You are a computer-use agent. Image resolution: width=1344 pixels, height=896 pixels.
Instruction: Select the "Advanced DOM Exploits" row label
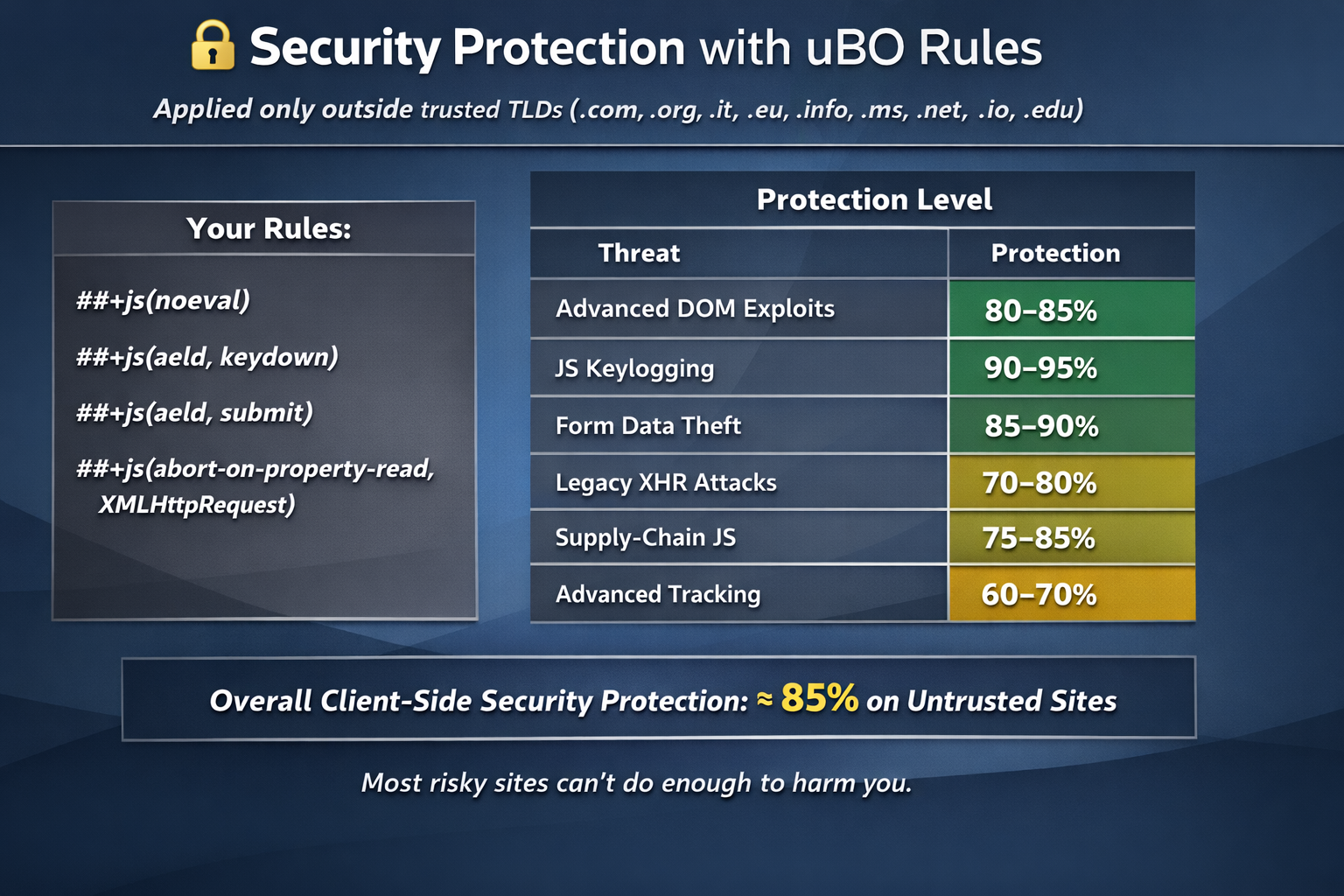click(695, 309)
